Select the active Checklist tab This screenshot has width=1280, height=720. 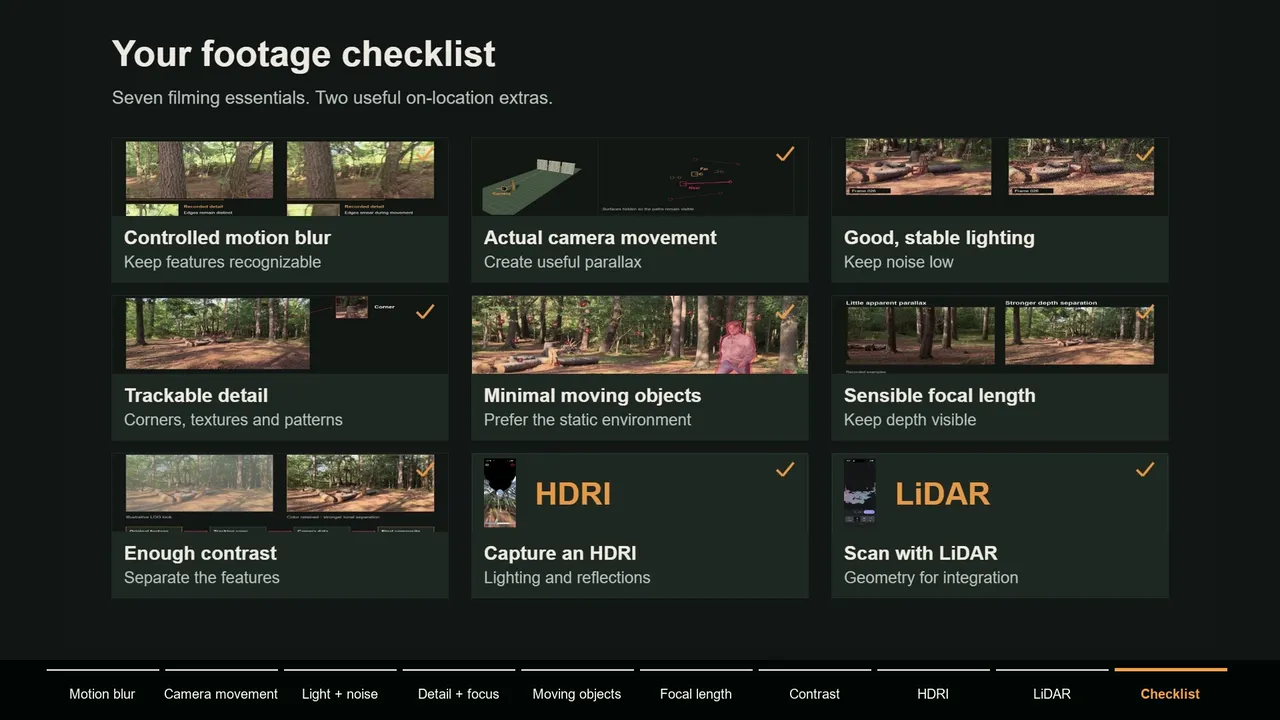pos(1170,693)
